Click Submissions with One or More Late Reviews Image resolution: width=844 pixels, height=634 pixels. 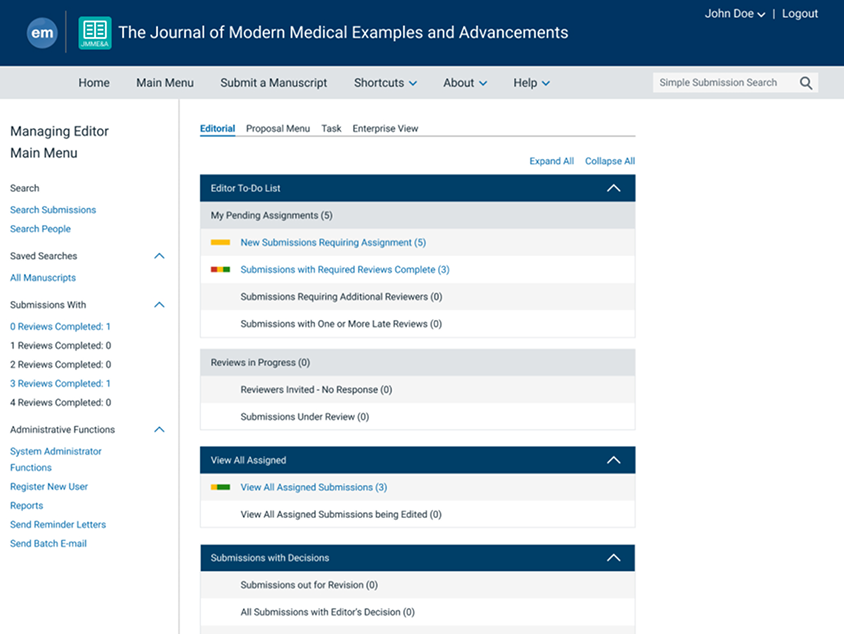[341, 324]
